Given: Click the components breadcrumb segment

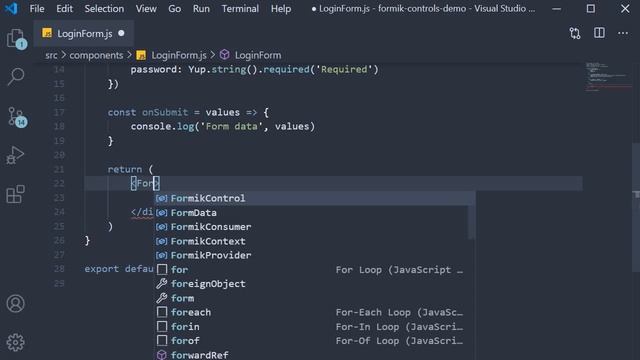Looking at the screenshot, I should tap(96, 55).
